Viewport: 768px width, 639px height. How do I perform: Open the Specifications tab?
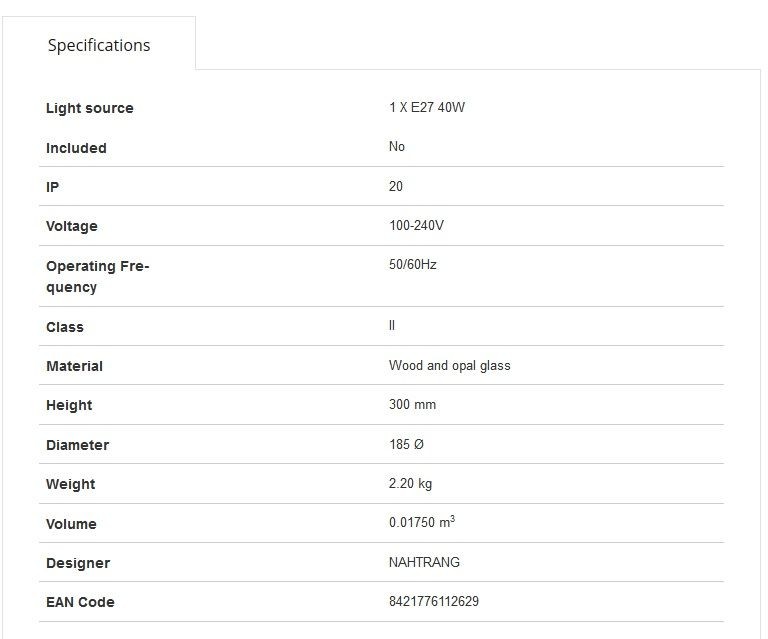coord(99,45)
